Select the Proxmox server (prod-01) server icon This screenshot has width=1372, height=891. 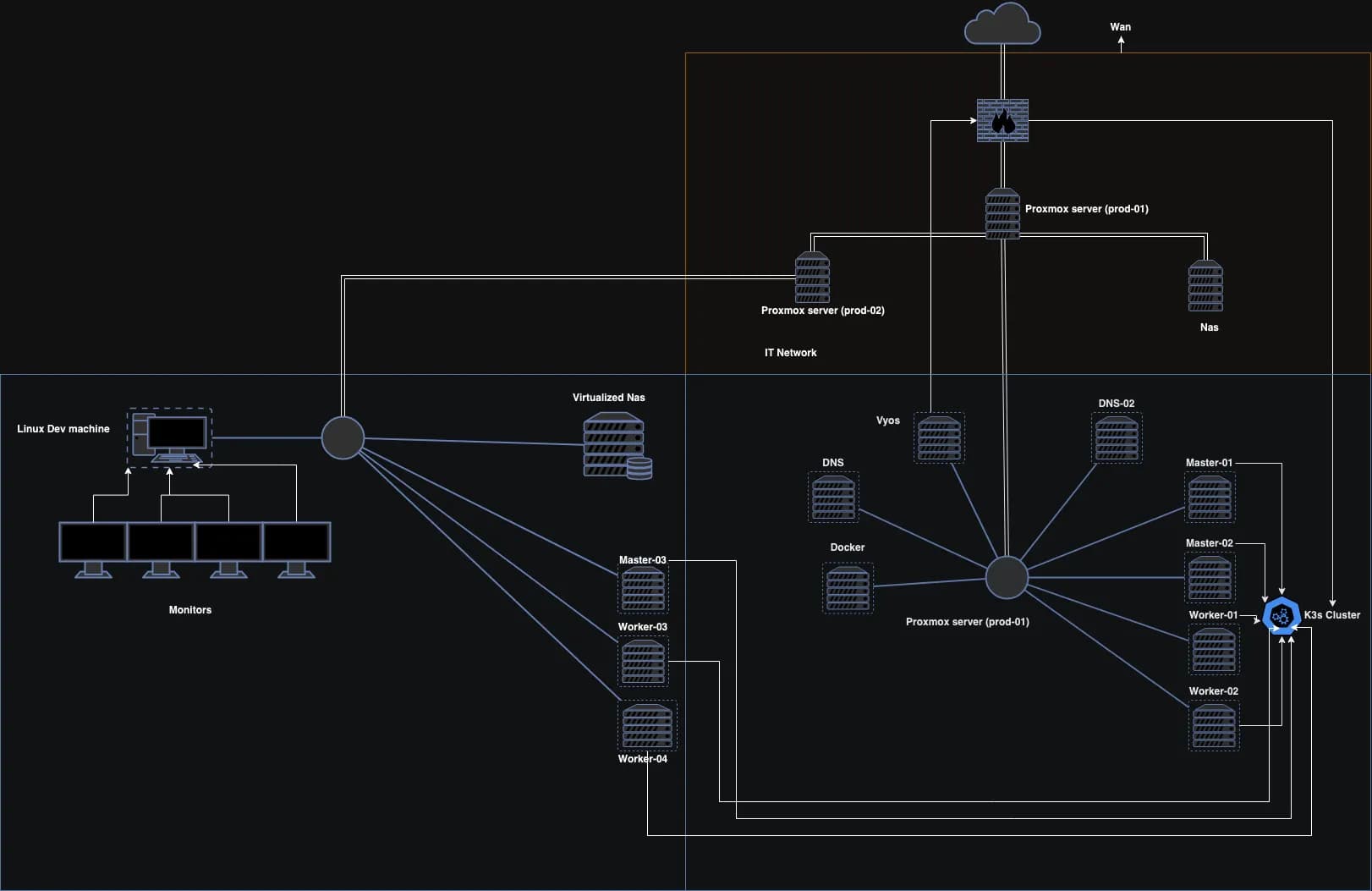pyautogui.click(x=1002, y=213)
